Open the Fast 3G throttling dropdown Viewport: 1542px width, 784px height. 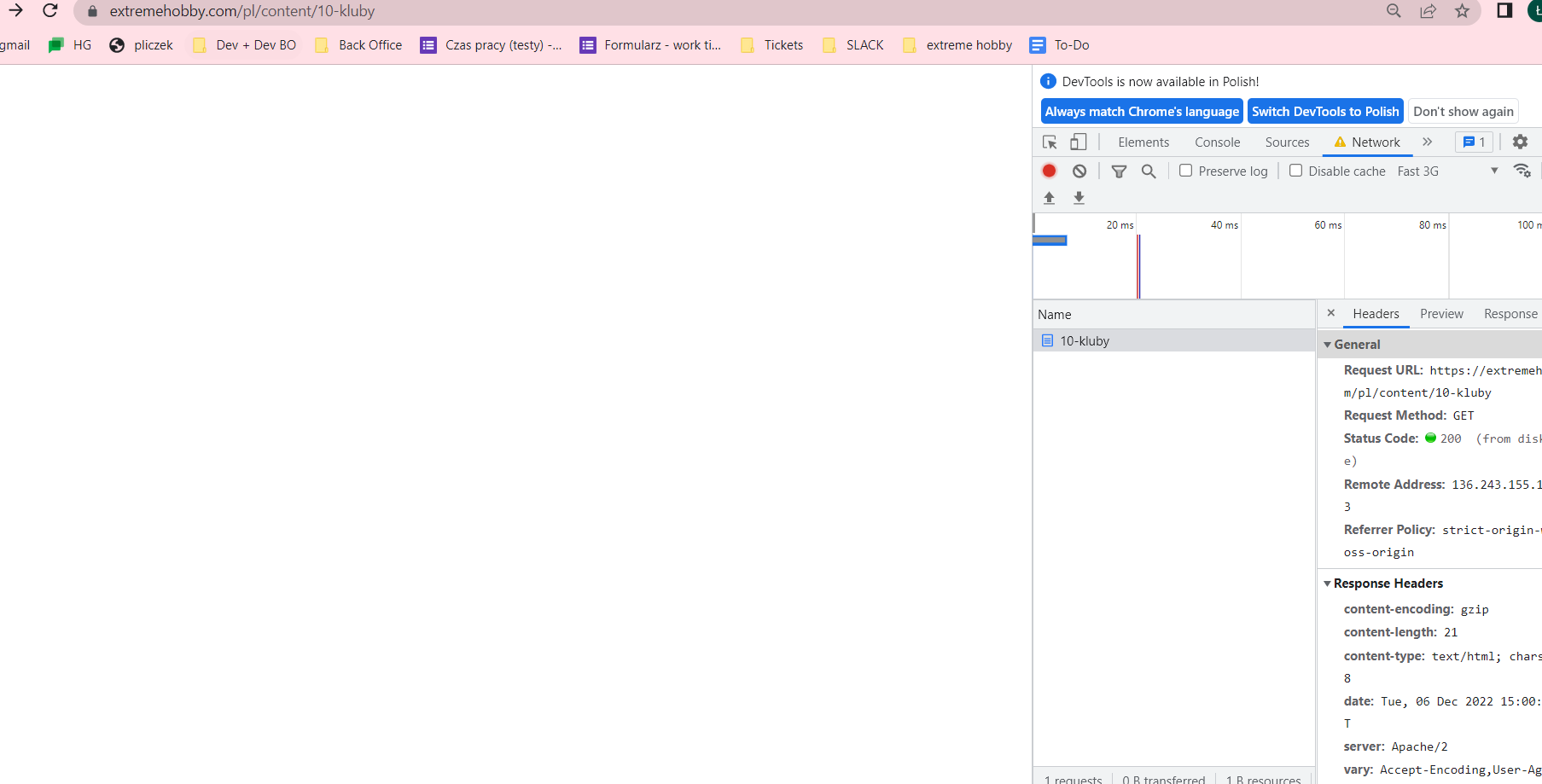click(x=1447, y=171)
